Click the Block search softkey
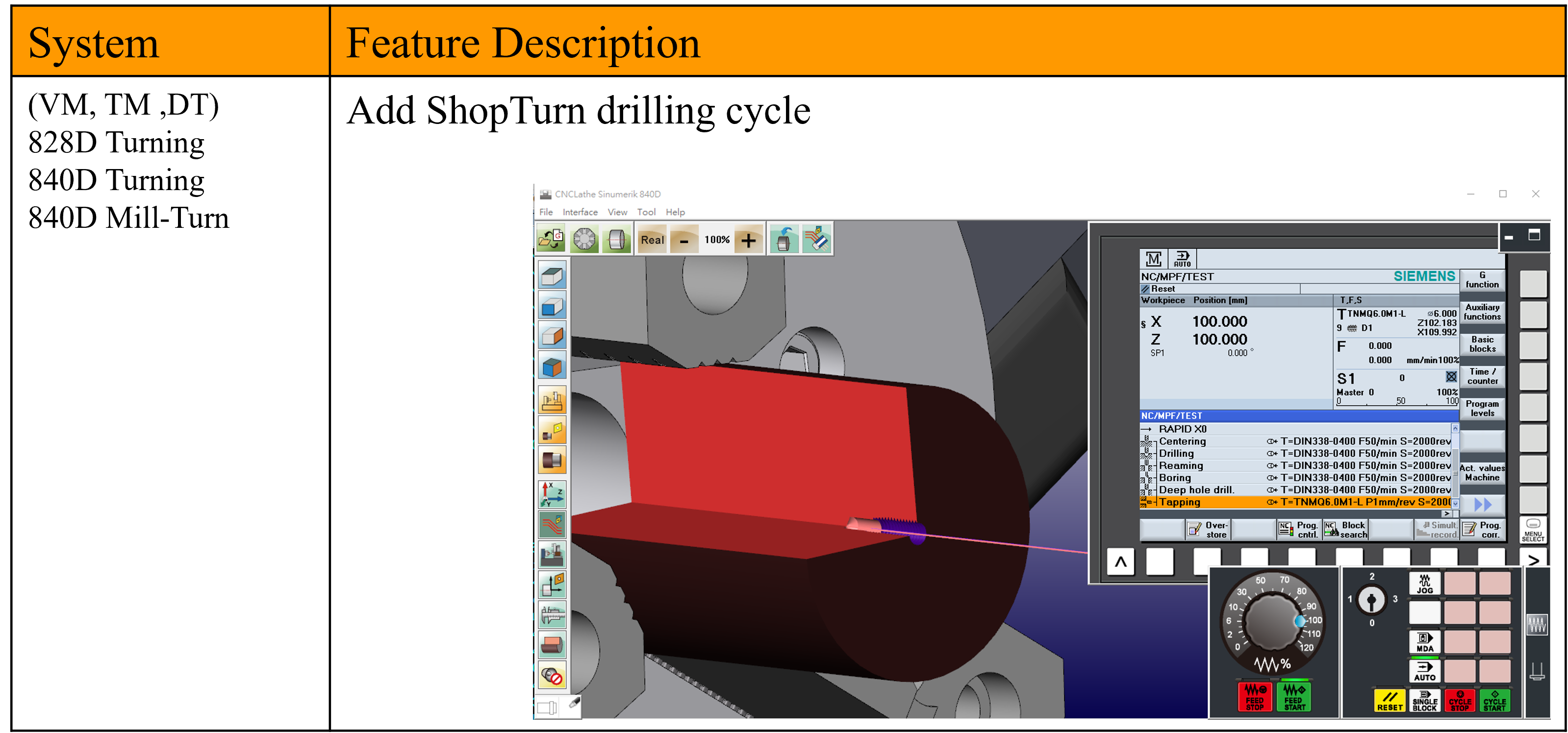The image size is (1568, 733). click(1345, 530)
